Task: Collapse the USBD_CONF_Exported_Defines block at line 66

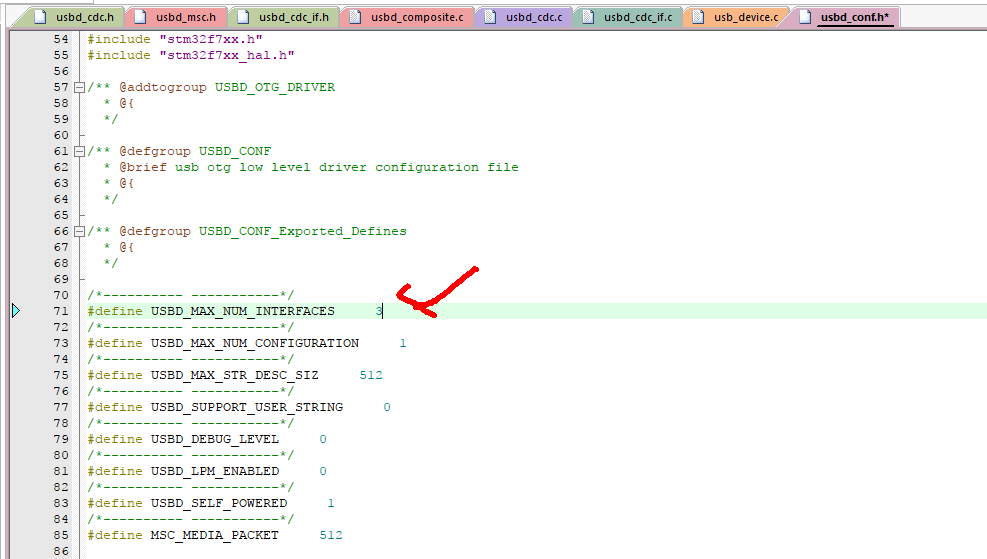Action: 79,232
